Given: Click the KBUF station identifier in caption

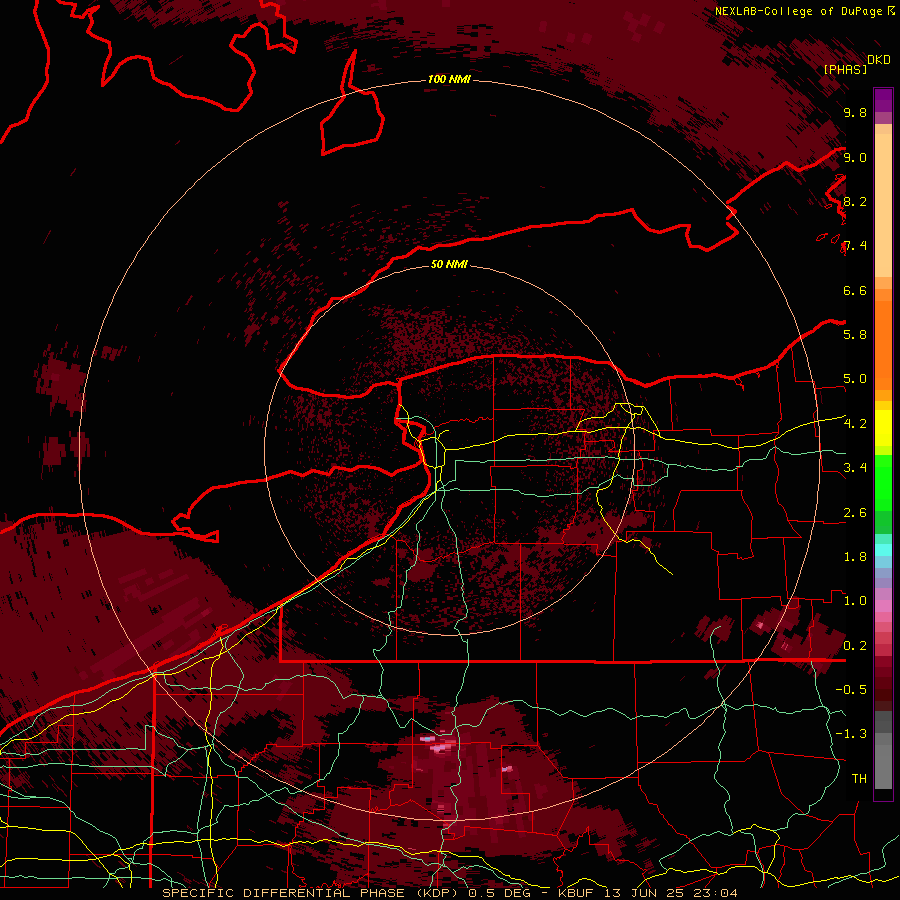Looking at the screenshot, I should (x=575, y=893).
